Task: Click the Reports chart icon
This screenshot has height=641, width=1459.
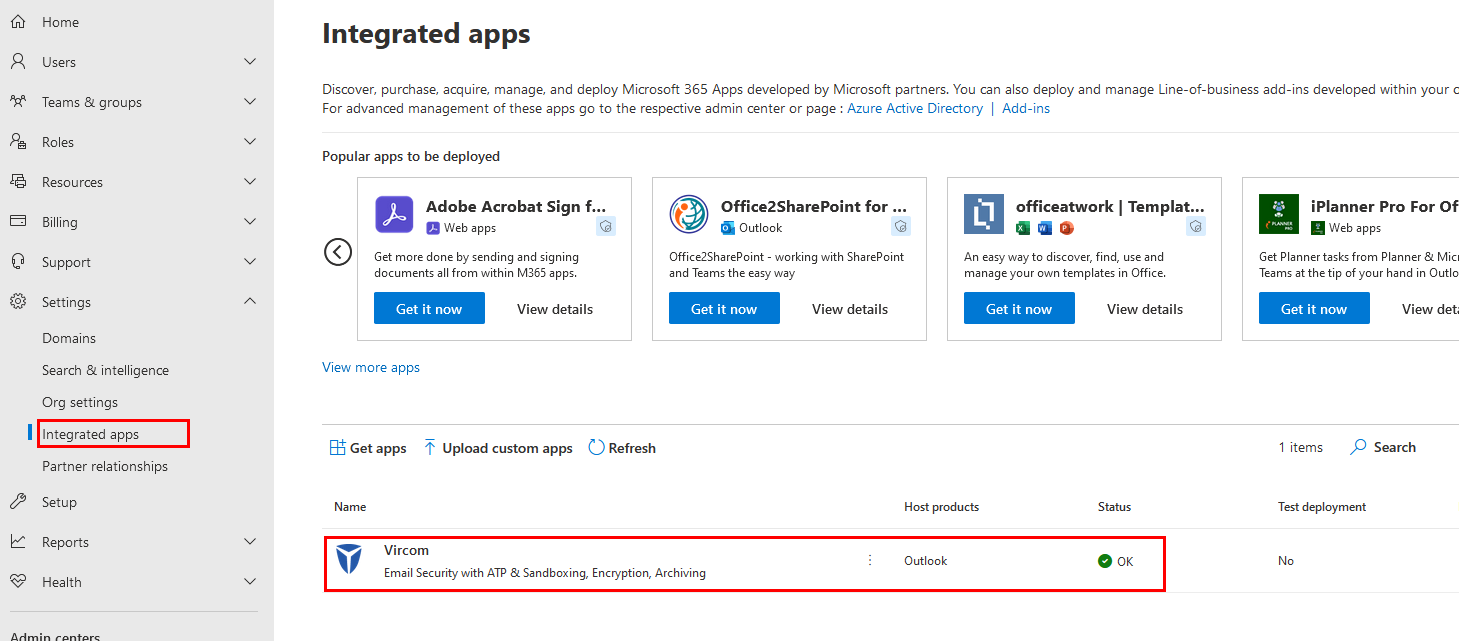Action: (18, 542)
